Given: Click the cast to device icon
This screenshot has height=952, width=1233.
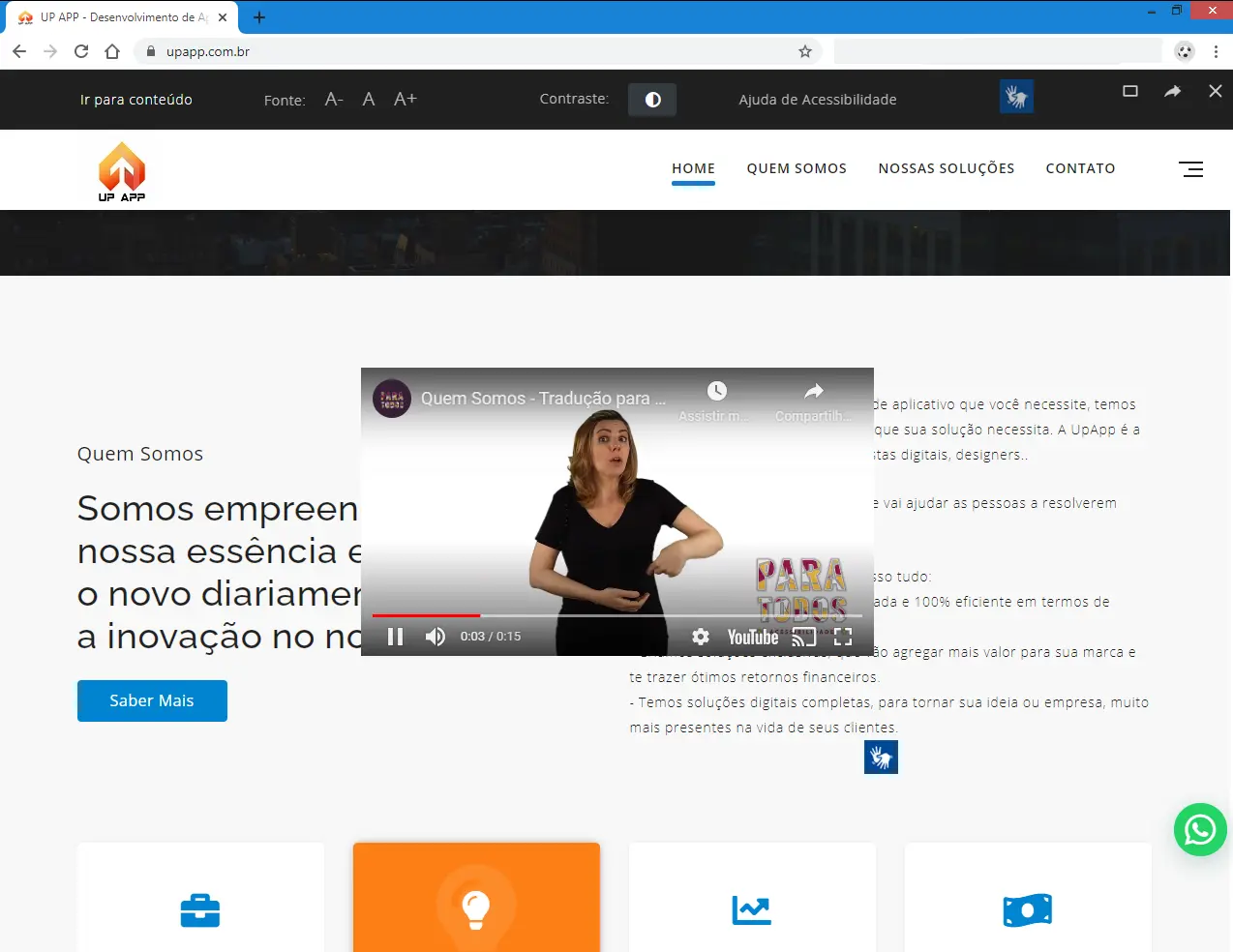Looking at the screenshot, I should click(x=803, y=637).
